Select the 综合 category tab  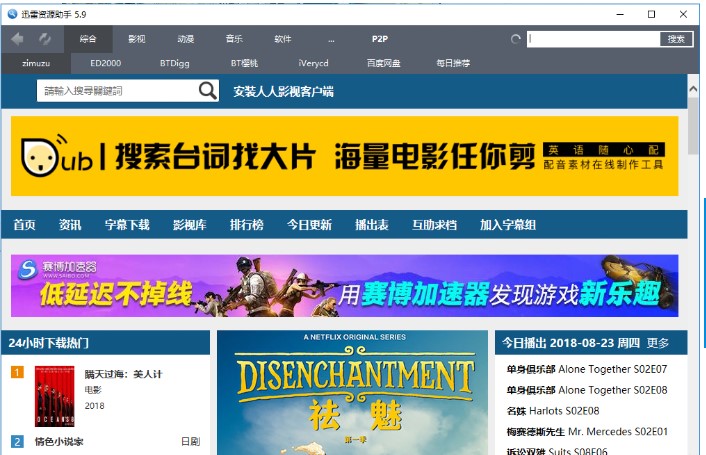point(88,39)
